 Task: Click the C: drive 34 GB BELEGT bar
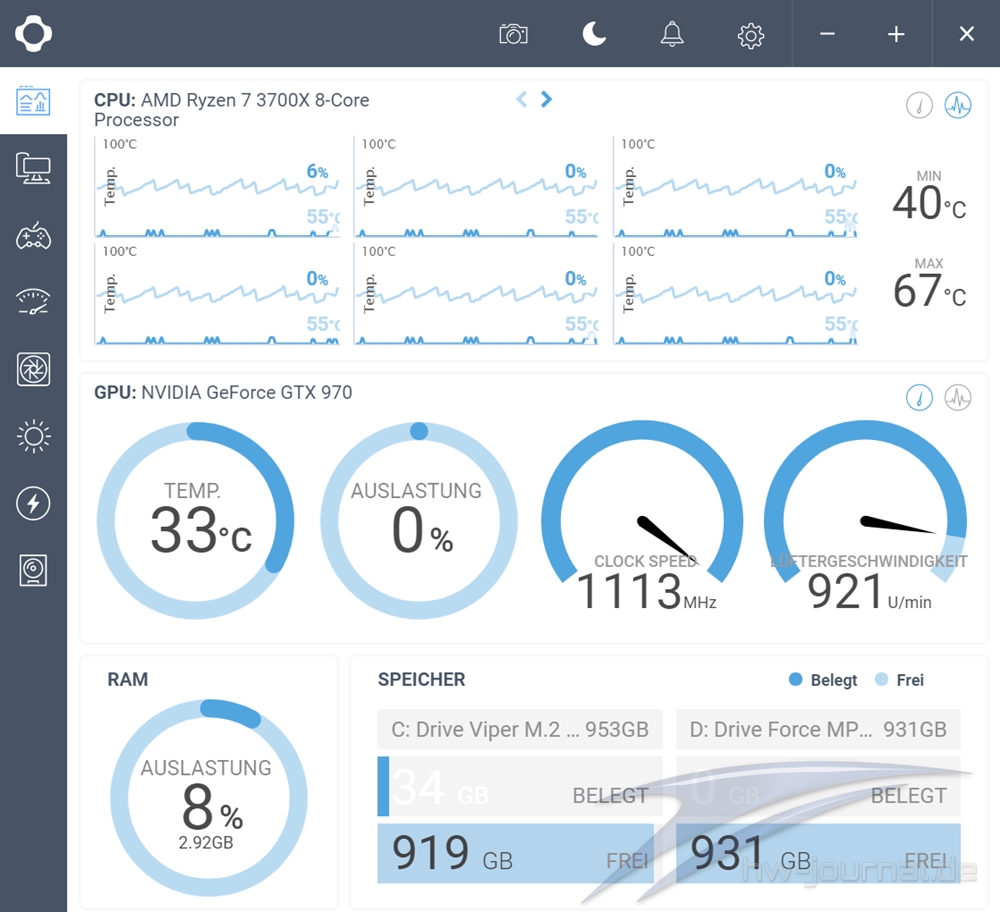520,786
